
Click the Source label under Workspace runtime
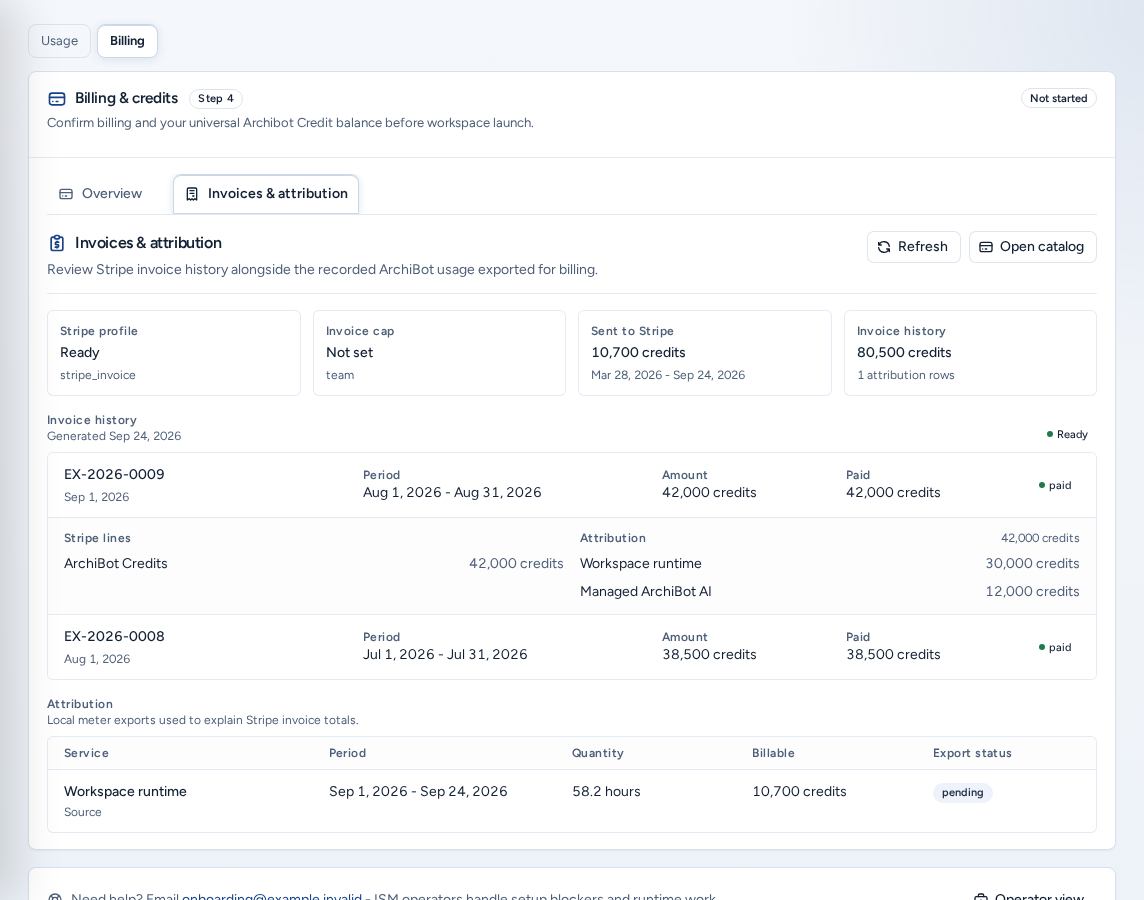point(82,812)
